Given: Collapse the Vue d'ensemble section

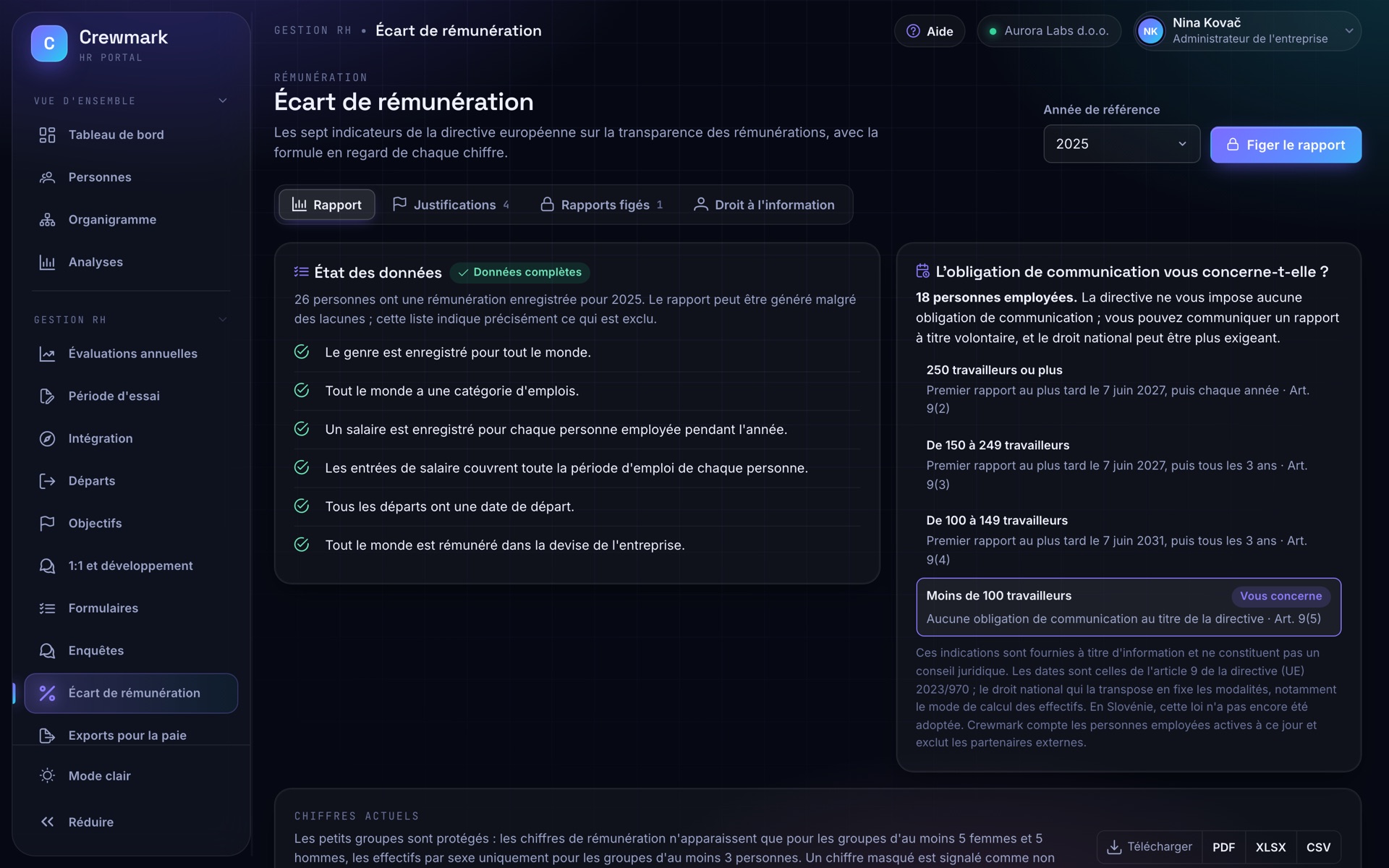Looking at the screenshot, I should (x=223, y=101).
